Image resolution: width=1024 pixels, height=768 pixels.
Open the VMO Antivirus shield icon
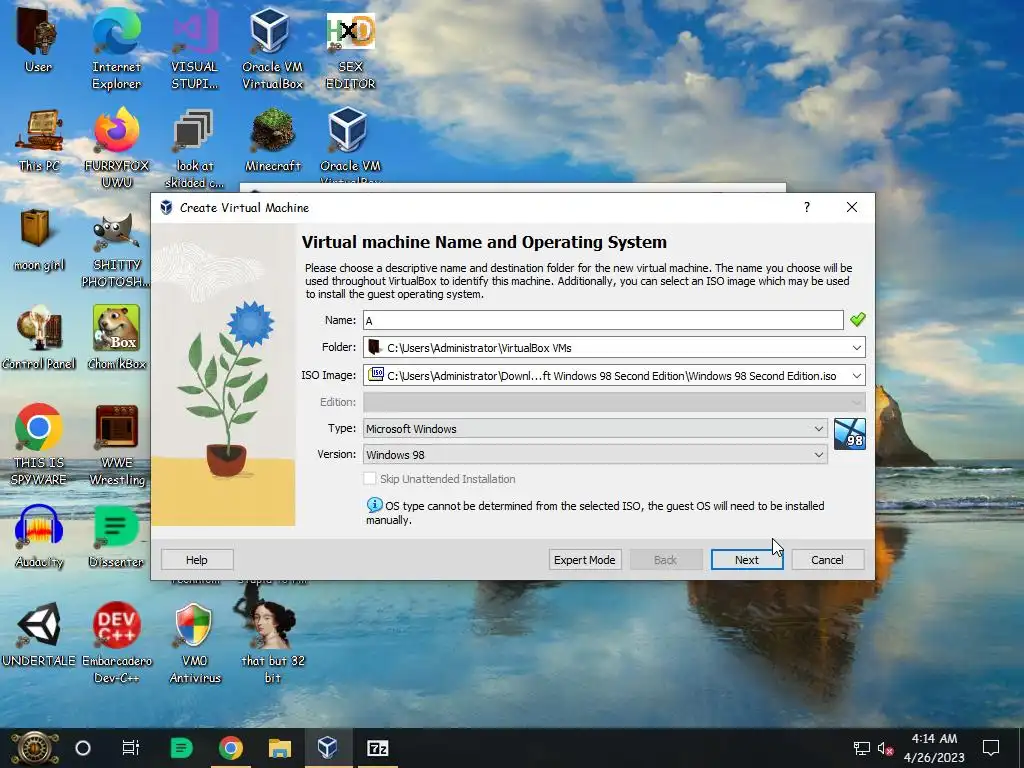point(195,643)
